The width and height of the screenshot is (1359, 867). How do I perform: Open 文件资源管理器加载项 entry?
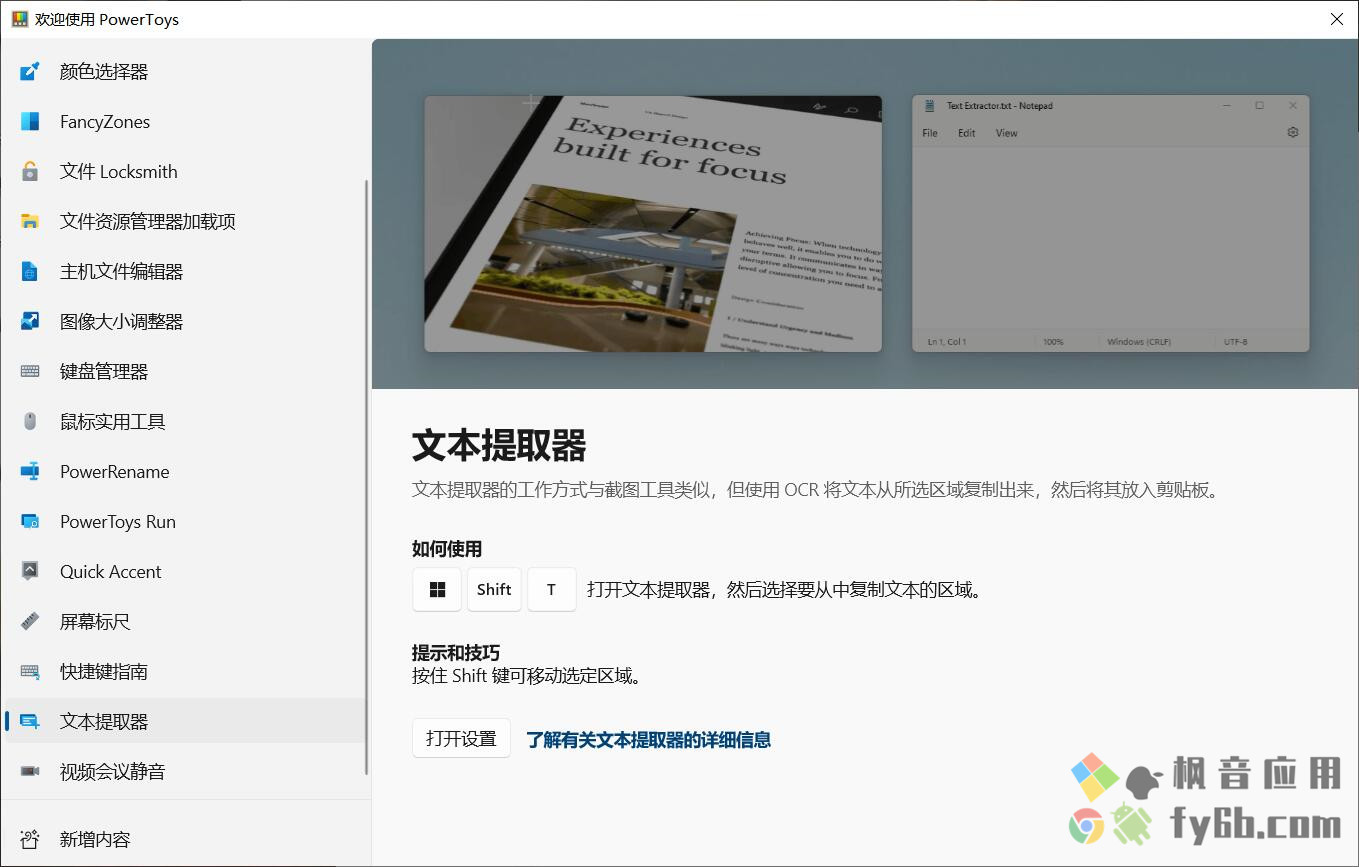pyautogui.click(x=185, y=221)
